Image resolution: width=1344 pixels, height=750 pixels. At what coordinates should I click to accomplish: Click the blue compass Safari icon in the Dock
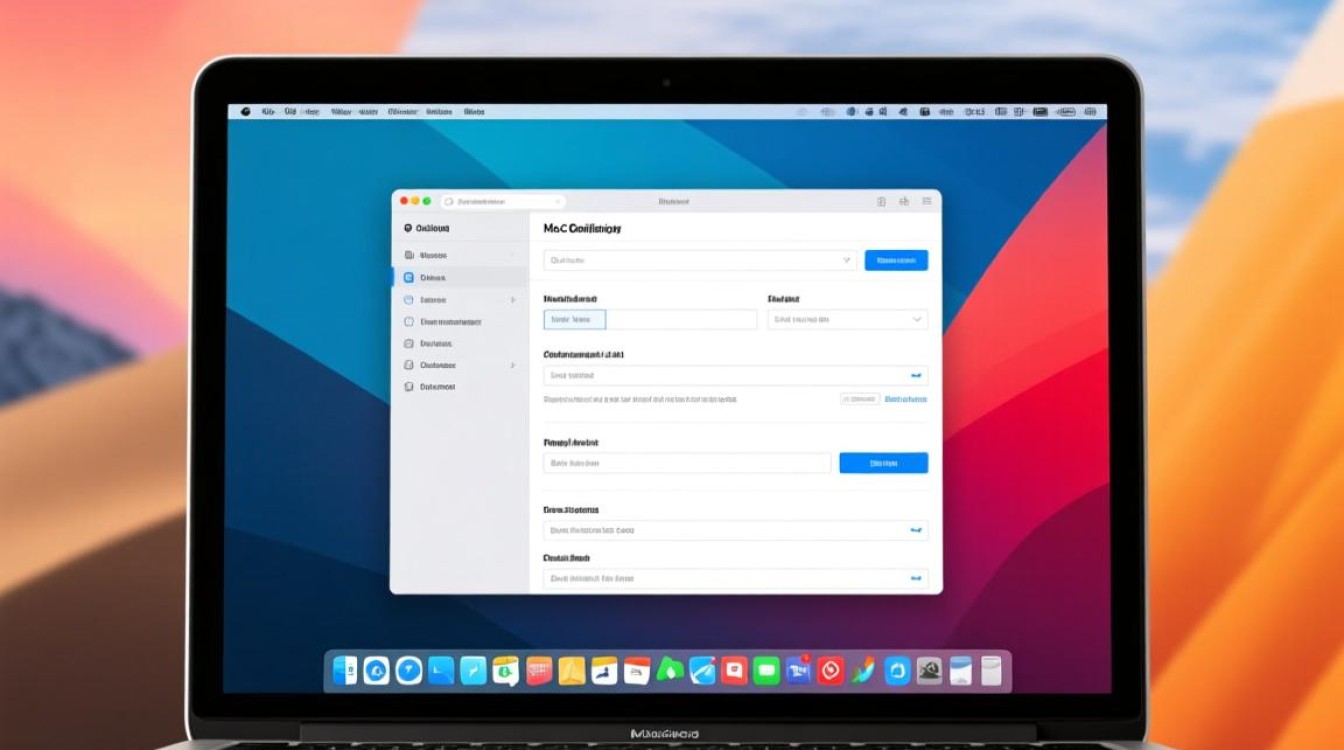[408, 671]
